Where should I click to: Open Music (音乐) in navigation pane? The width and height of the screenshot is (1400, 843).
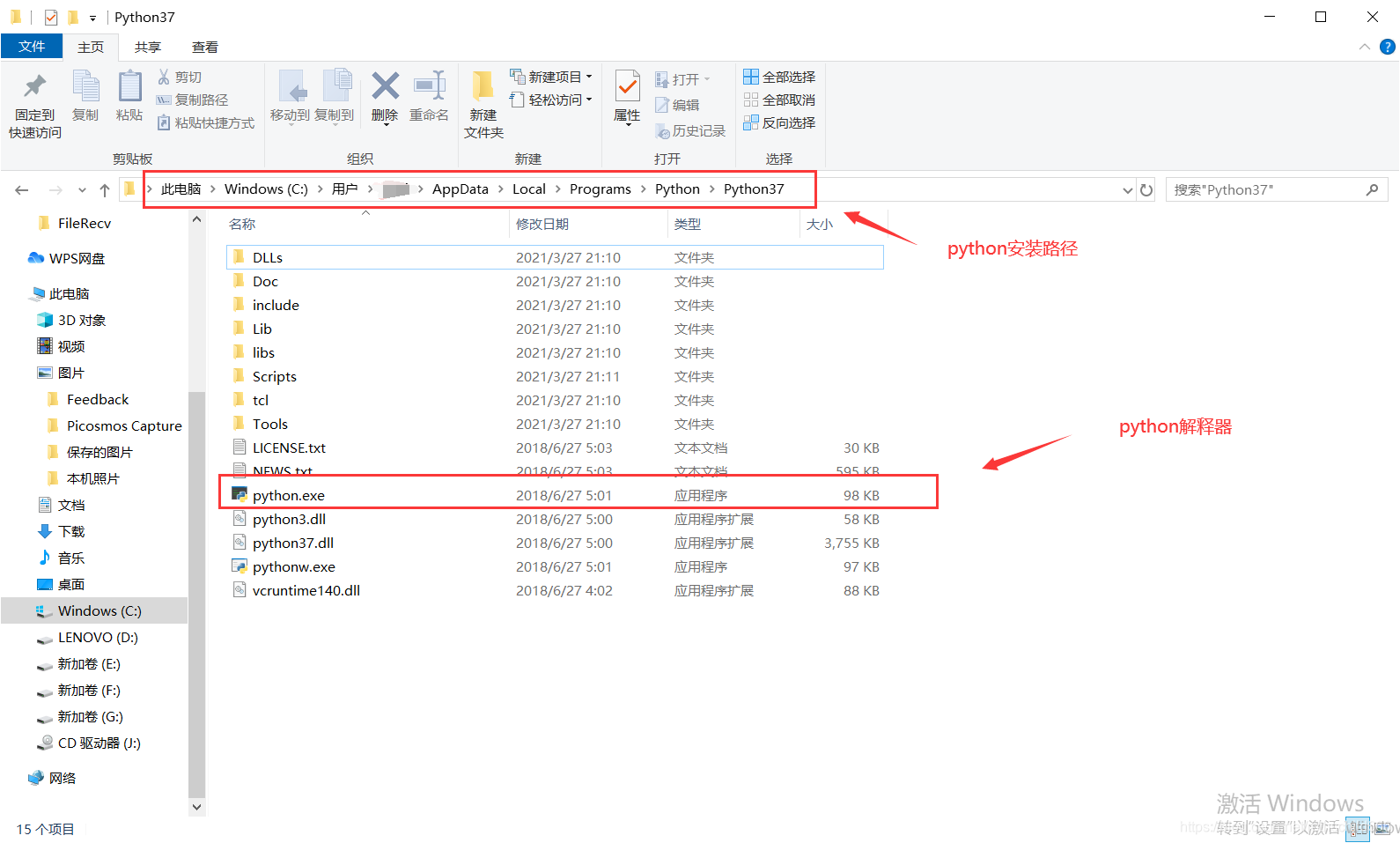tap(61, 558)
